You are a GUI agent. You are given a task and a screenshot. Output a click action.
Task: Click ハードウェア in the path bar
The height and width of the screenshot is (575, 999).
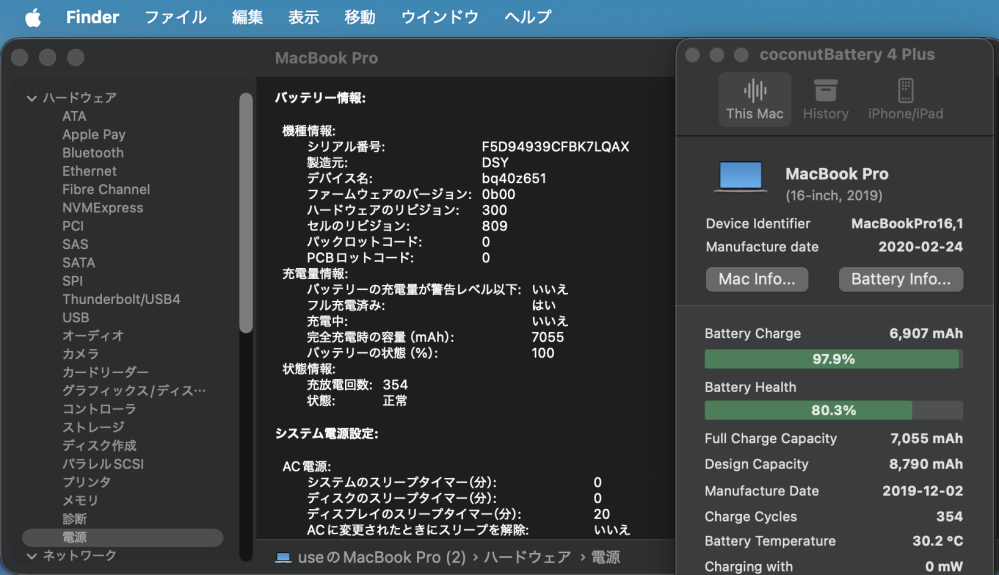[x=528, y=557]
